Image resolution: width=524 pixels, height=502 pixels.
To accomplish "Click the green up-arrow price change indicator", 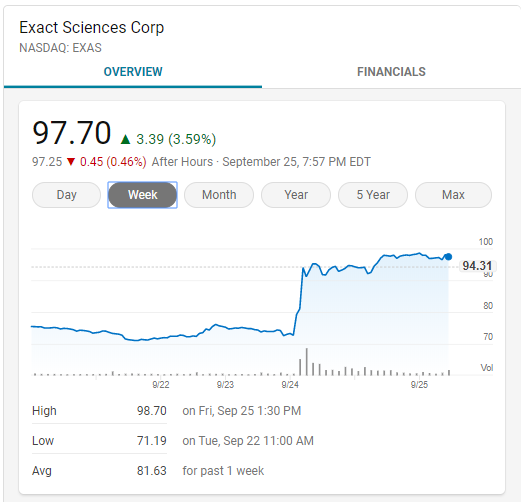I will [125, 139].
